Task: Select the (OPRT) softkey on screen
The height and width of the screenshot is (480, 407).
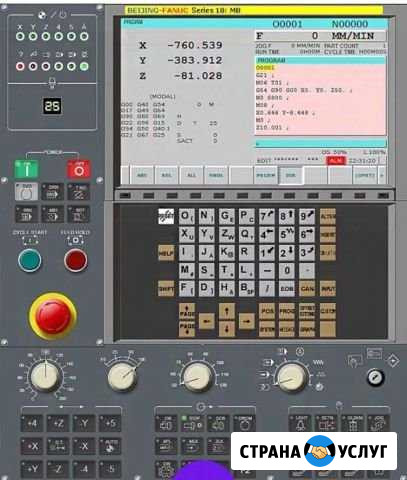Action: click(x=365, y=175)
